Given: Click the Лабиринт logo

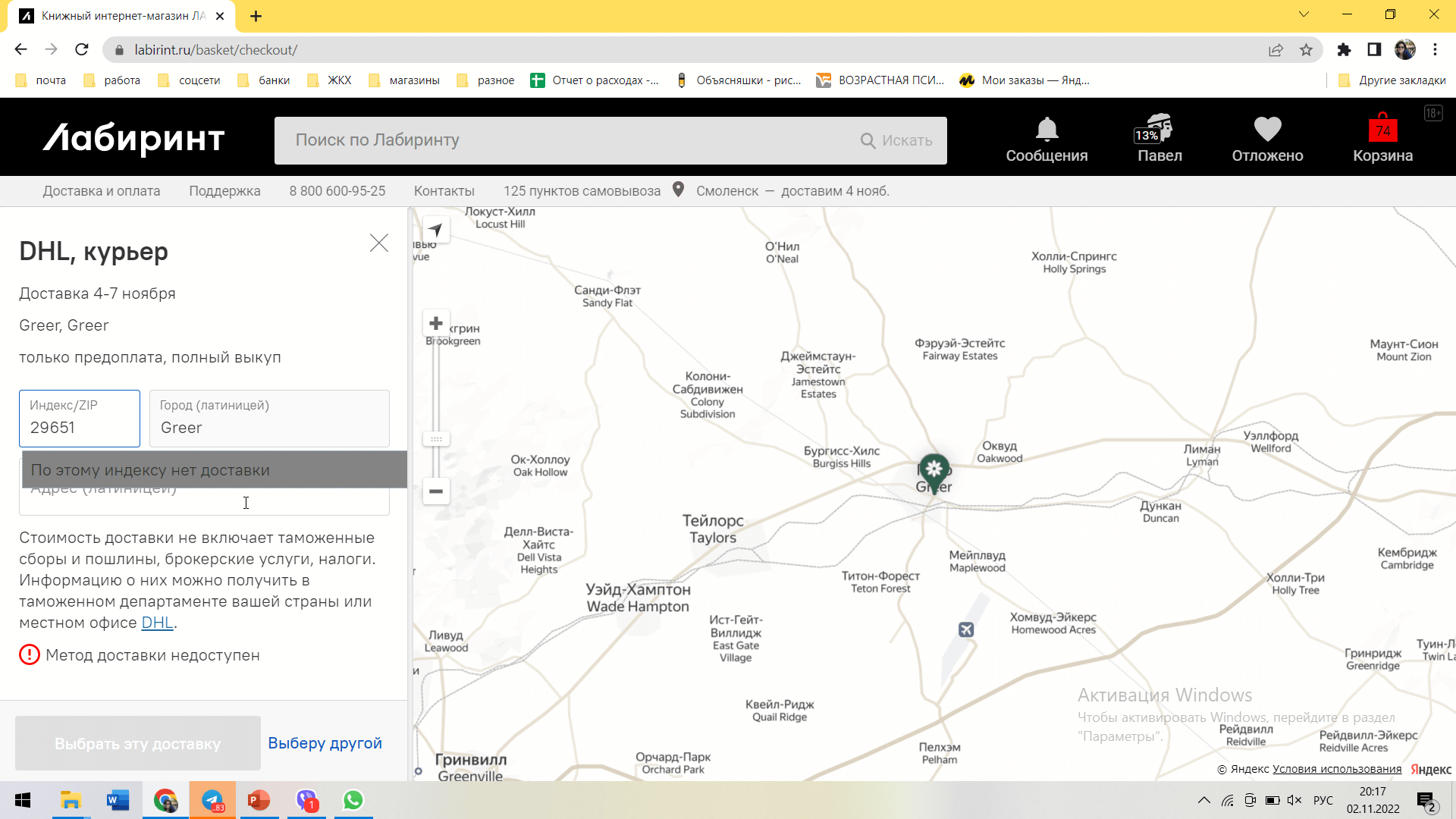Looking at the screenshot, I should (x=133, y=139).
